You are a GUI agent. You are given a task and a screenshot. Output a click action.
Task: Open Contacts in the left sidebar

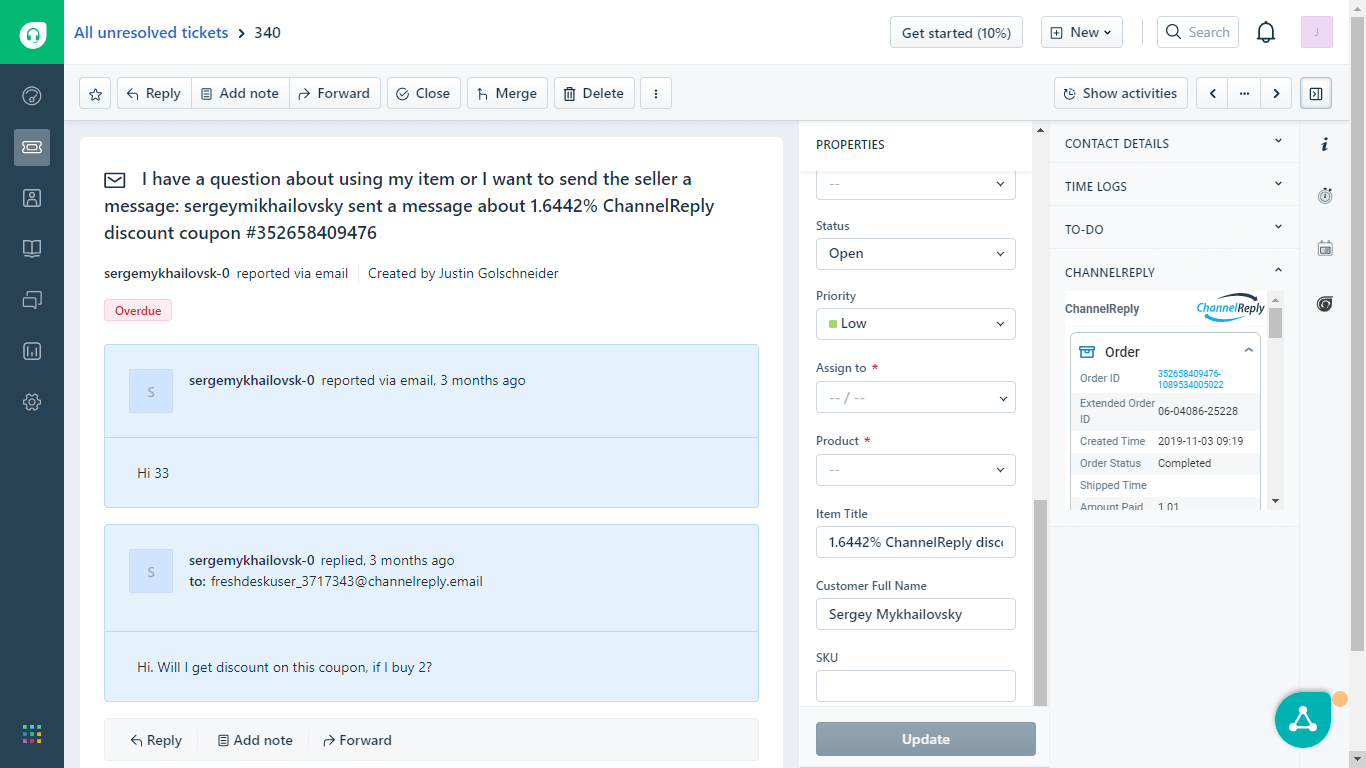pyautogui.click(x=32, y=198)
